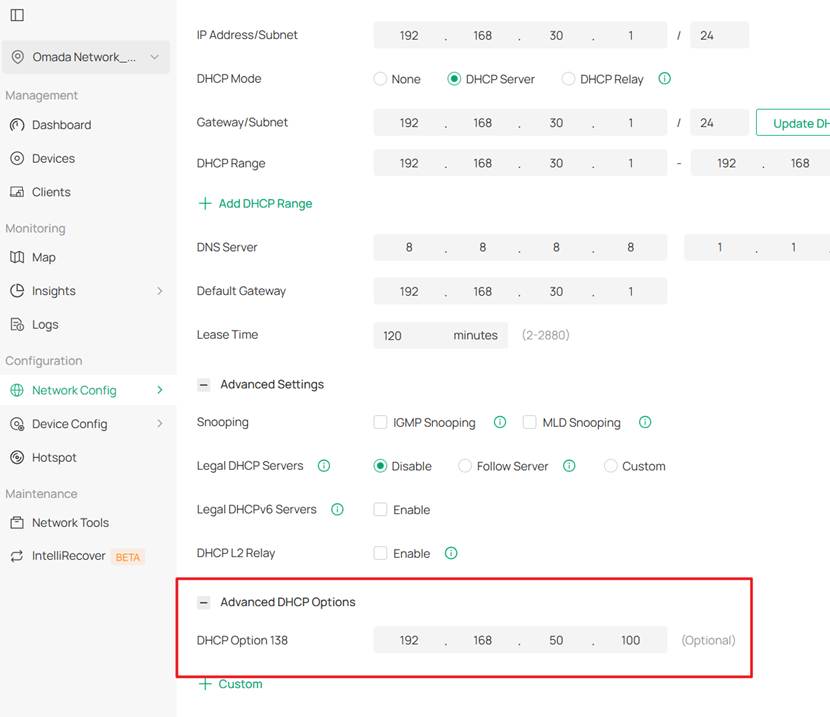This screenshot has width=830, height=717.
Task: Show info for Legal DHCPv6 Servers
Action: pos(337,509)
